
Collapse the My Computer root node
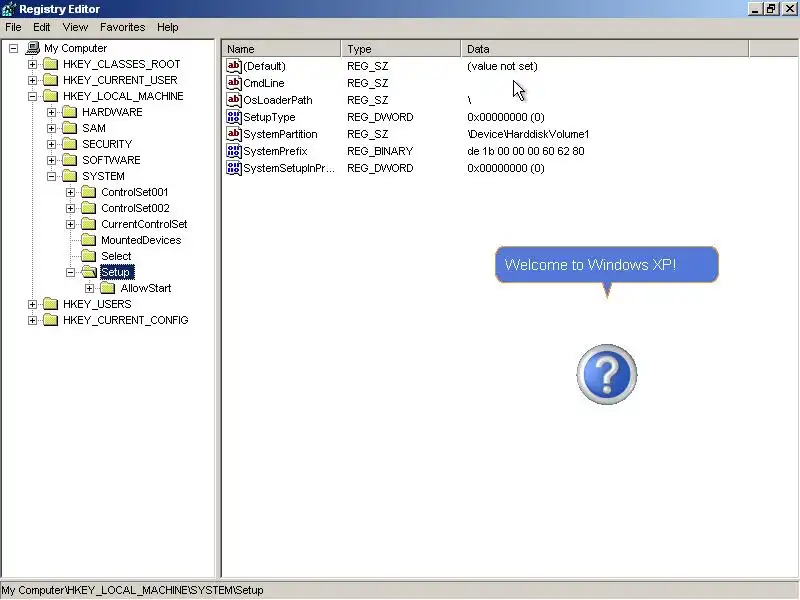click(x=14, y=48)
